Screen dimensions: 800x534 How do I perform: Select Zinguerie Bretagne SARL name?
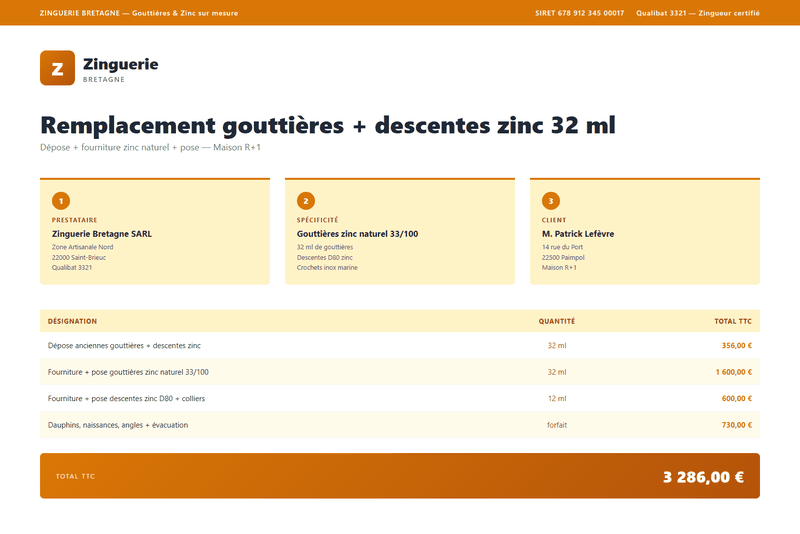pyautogui.click(x=102, y=234)
